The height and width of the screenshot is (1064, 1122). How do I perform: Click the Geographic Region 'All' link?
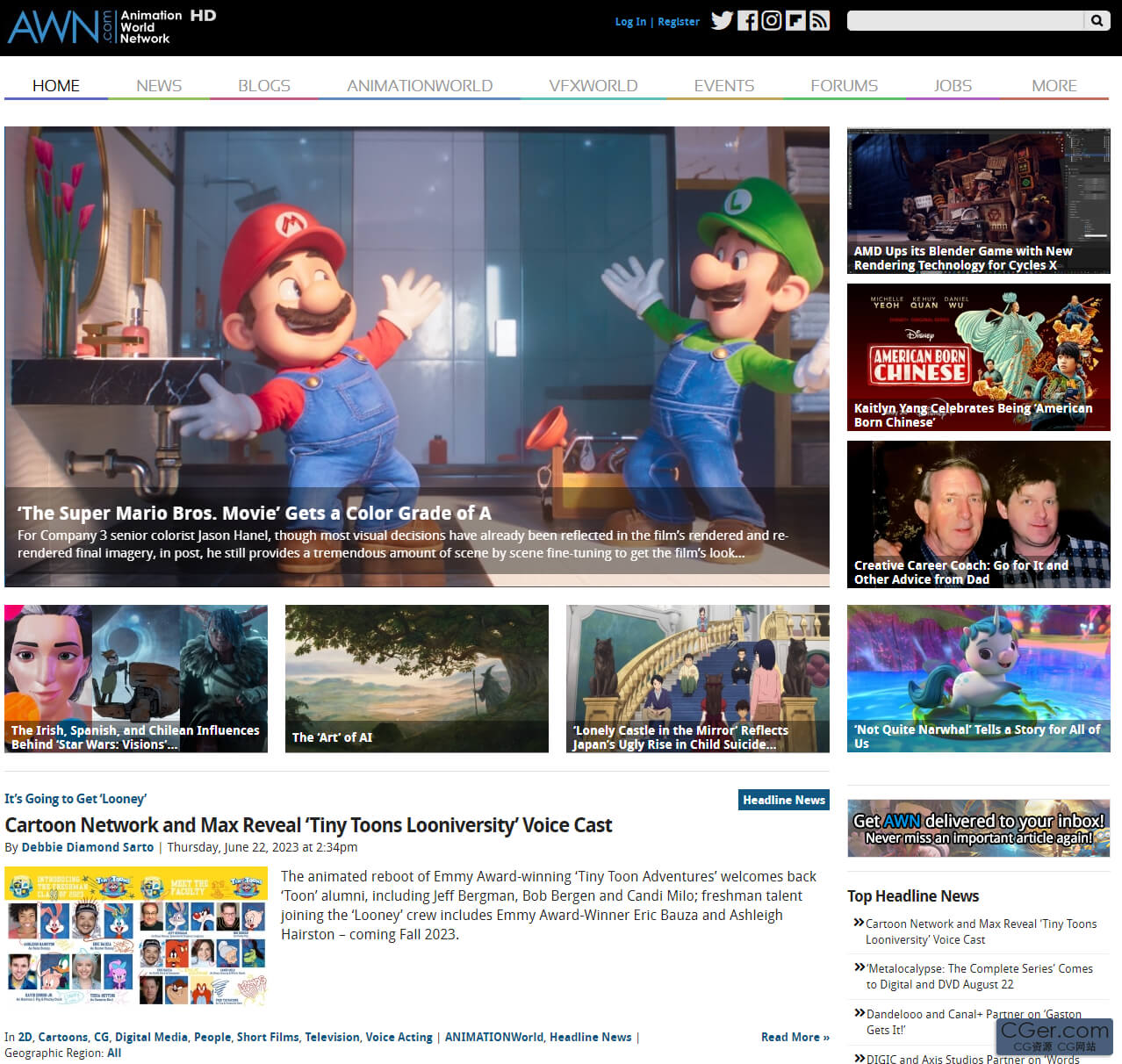click(x=114, y=1053)
